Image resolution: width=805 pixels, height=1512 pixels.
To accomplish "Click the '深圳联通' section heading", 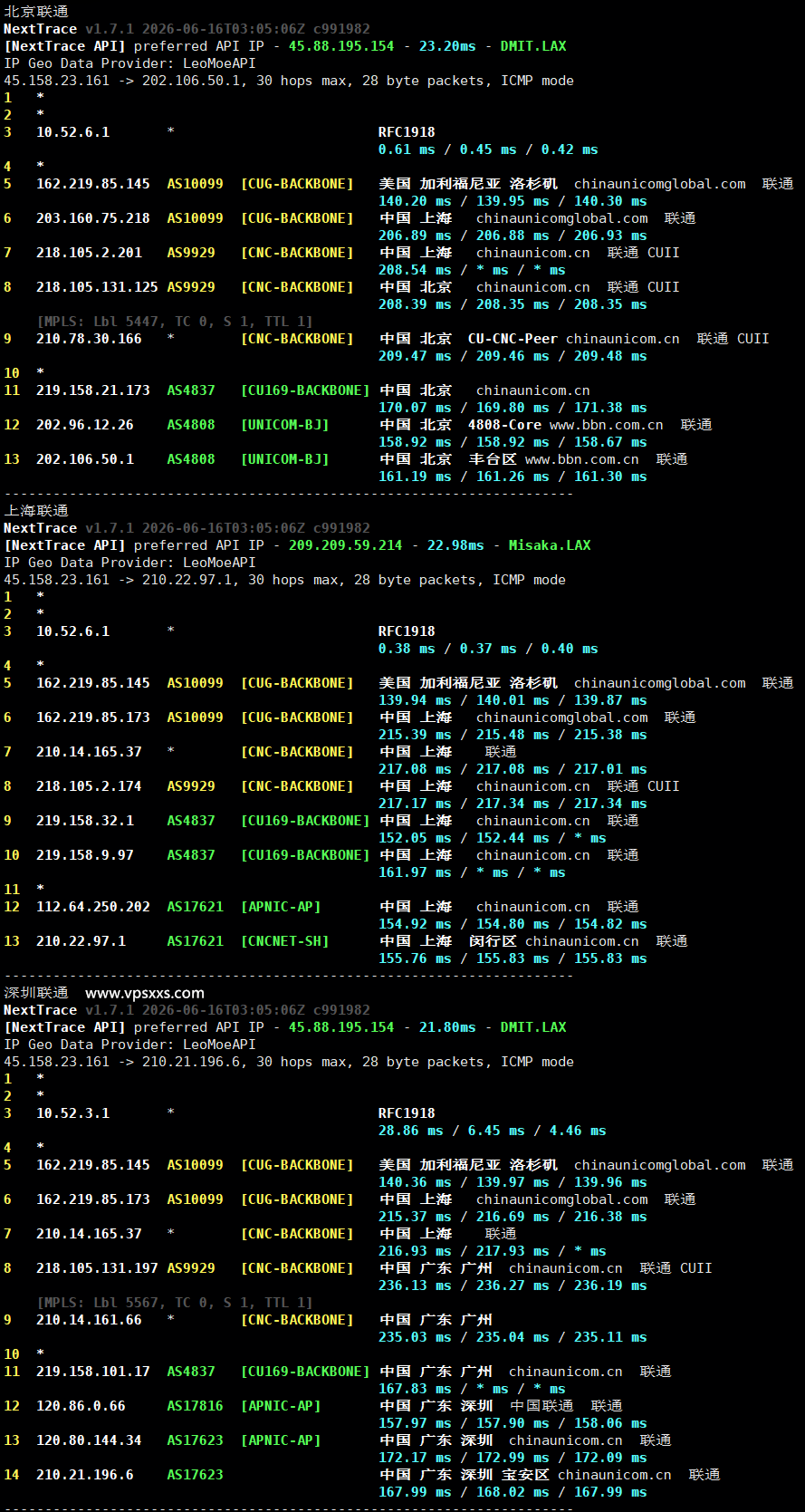I will click(36, 993).
